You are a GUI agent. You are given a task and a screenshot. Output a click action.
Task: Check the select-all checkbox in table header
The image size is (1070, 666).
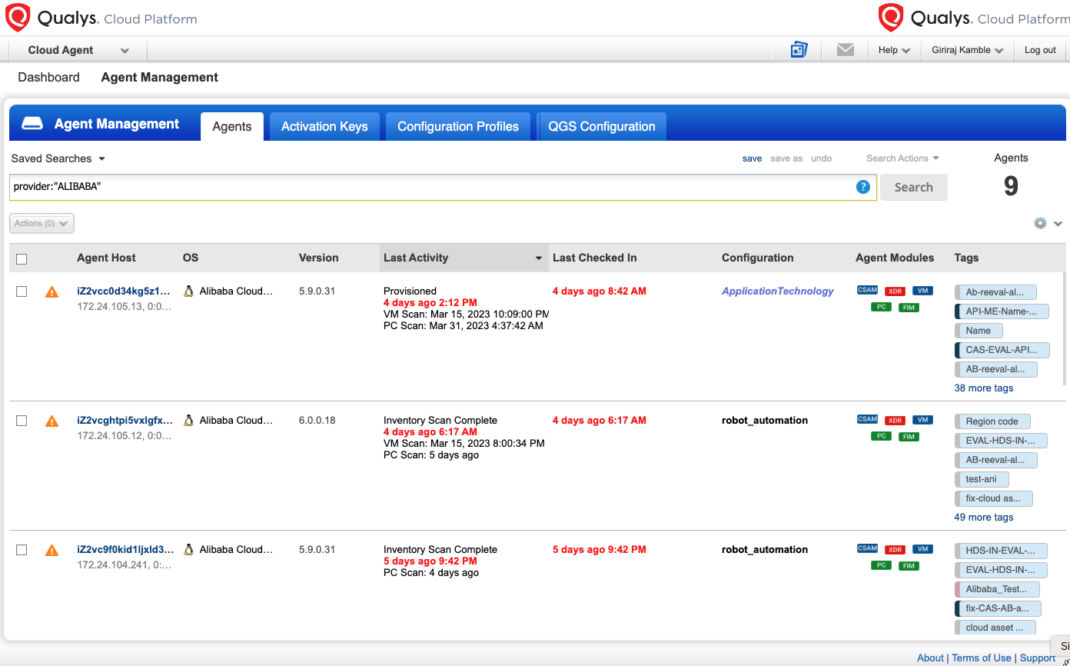coord(21,257)
